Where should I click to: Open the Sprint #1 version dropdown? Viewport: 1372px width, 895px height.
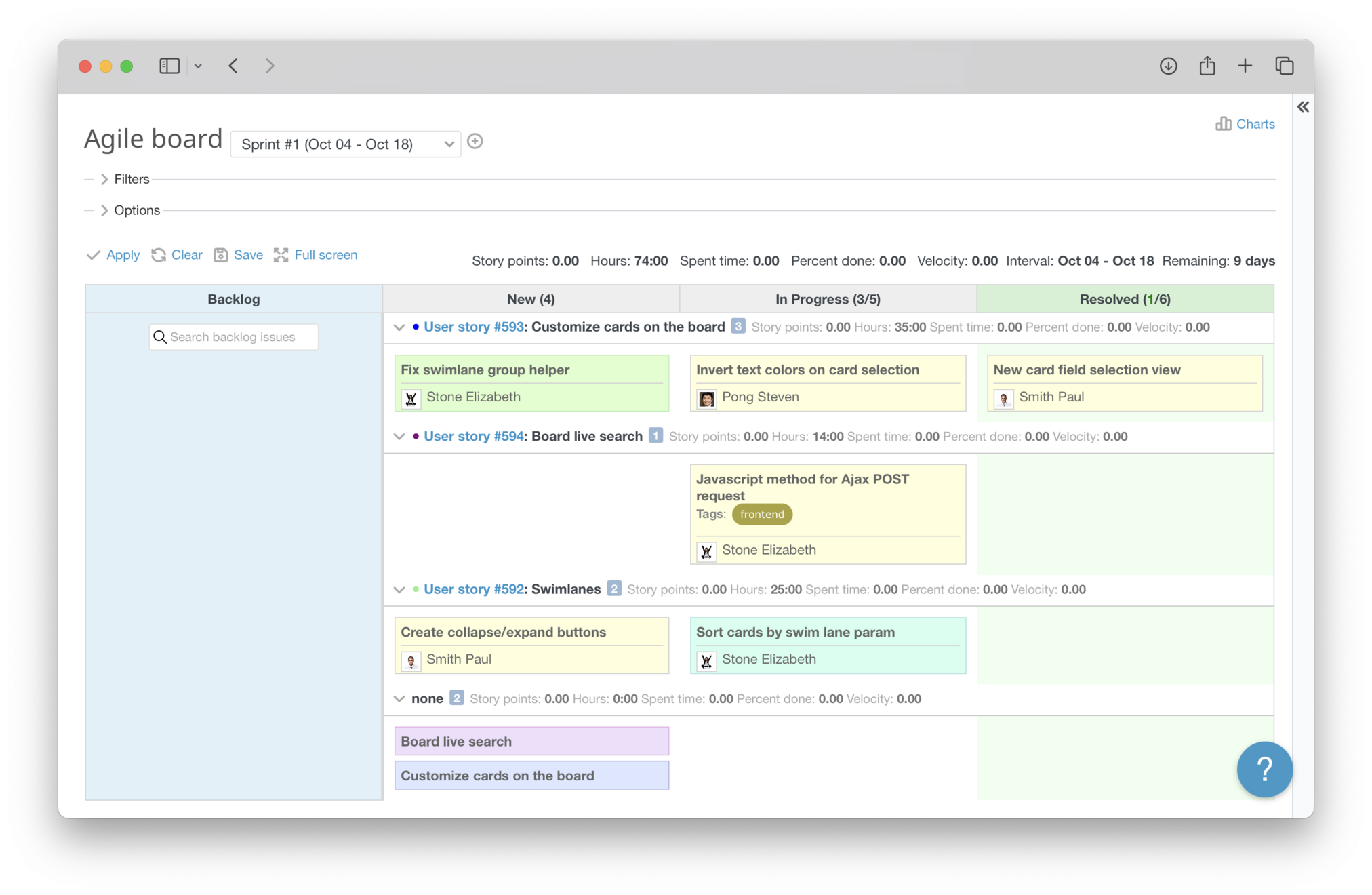(346, 144)
